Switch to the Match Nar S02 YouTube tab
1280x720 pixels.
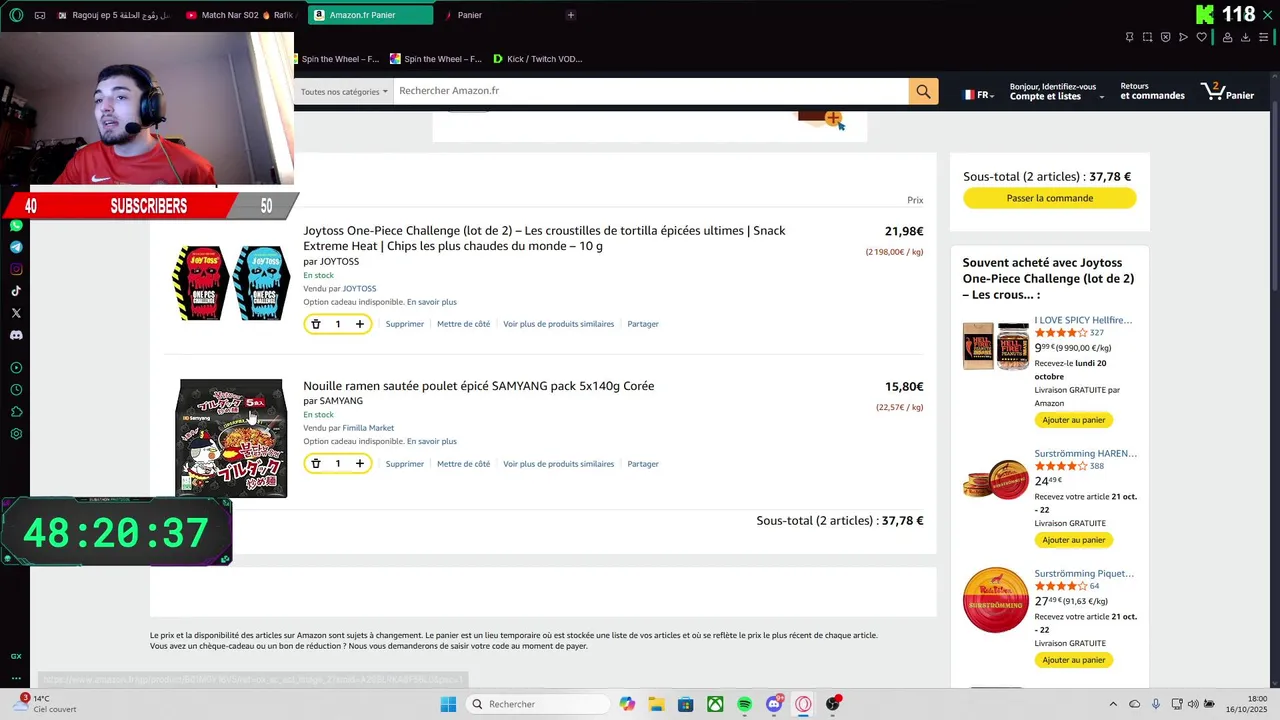(241, 15)
